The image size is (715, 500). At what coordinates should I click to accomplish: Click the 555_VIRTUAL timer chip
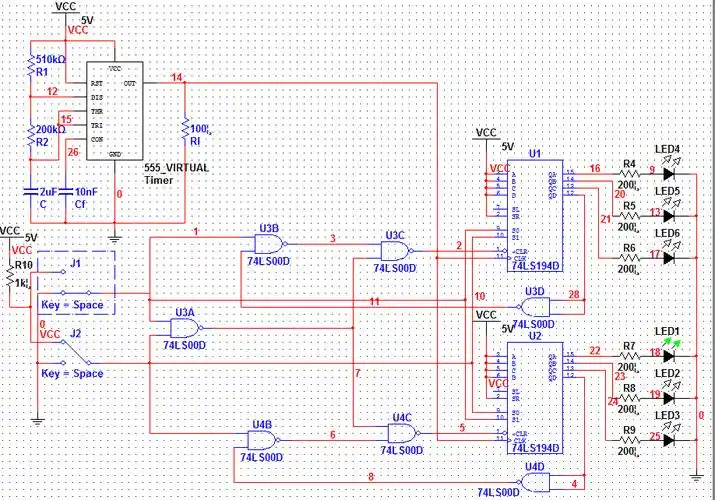(115, 112)
